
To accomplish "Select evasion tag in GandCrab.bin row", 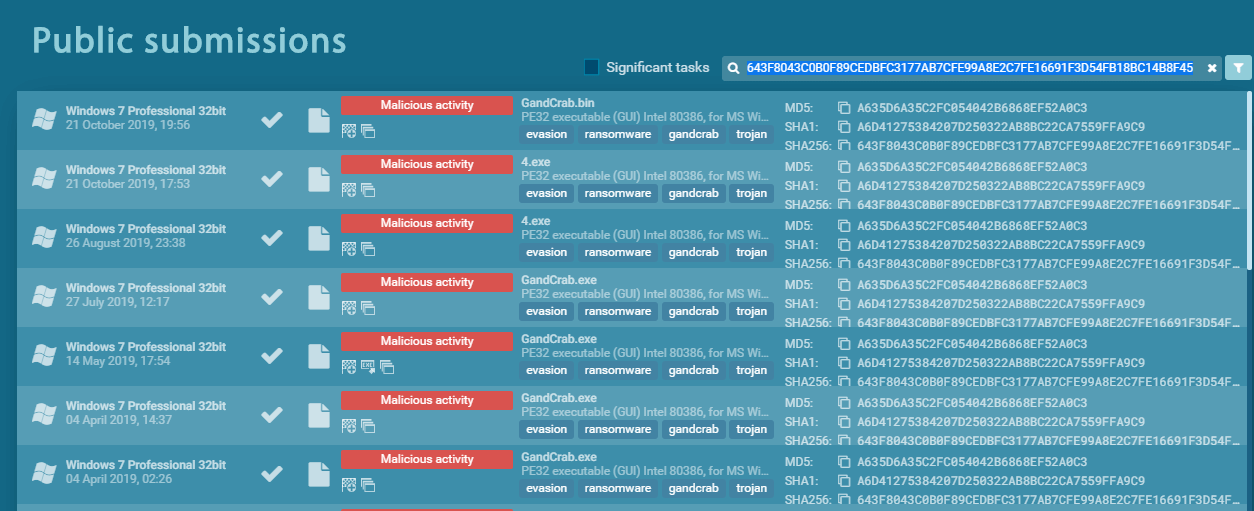I will click(x=546, y=135).
